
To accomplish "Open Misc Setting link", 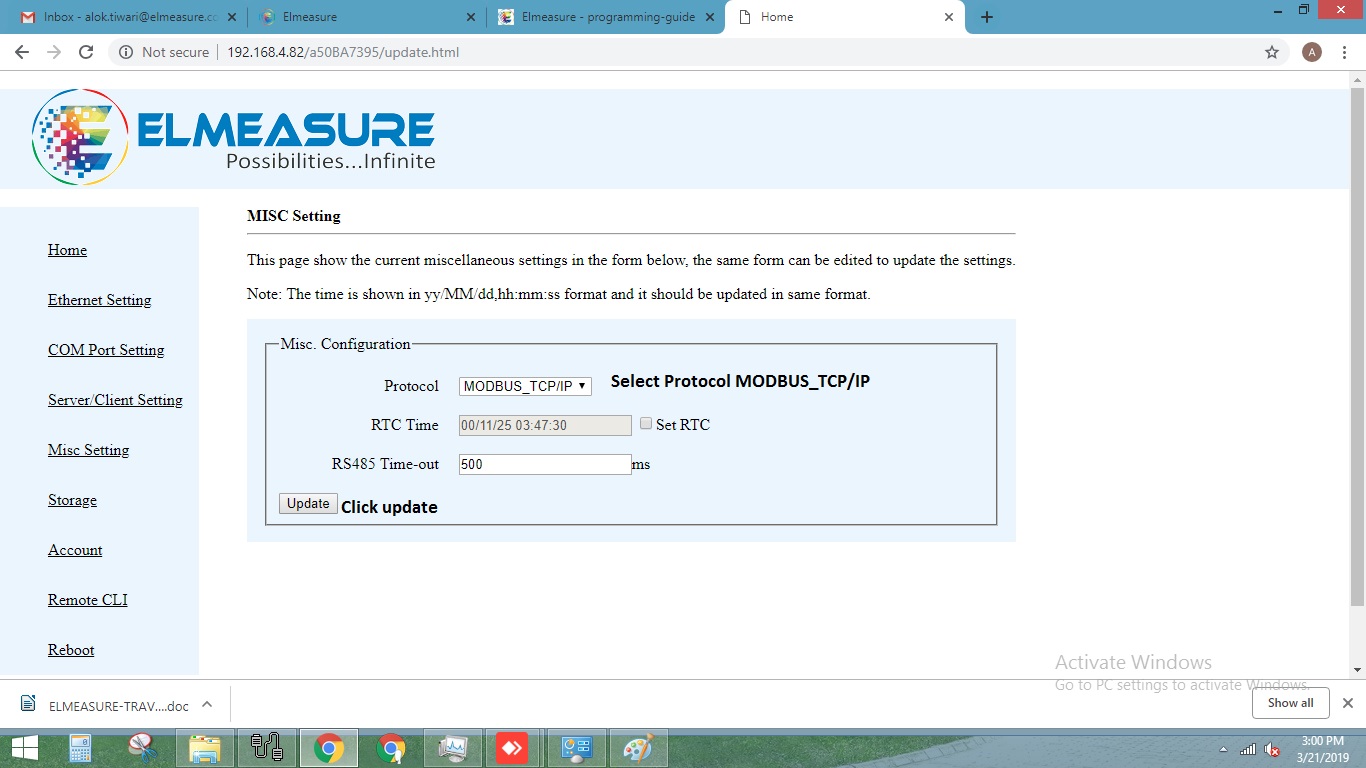I will 88,450.
